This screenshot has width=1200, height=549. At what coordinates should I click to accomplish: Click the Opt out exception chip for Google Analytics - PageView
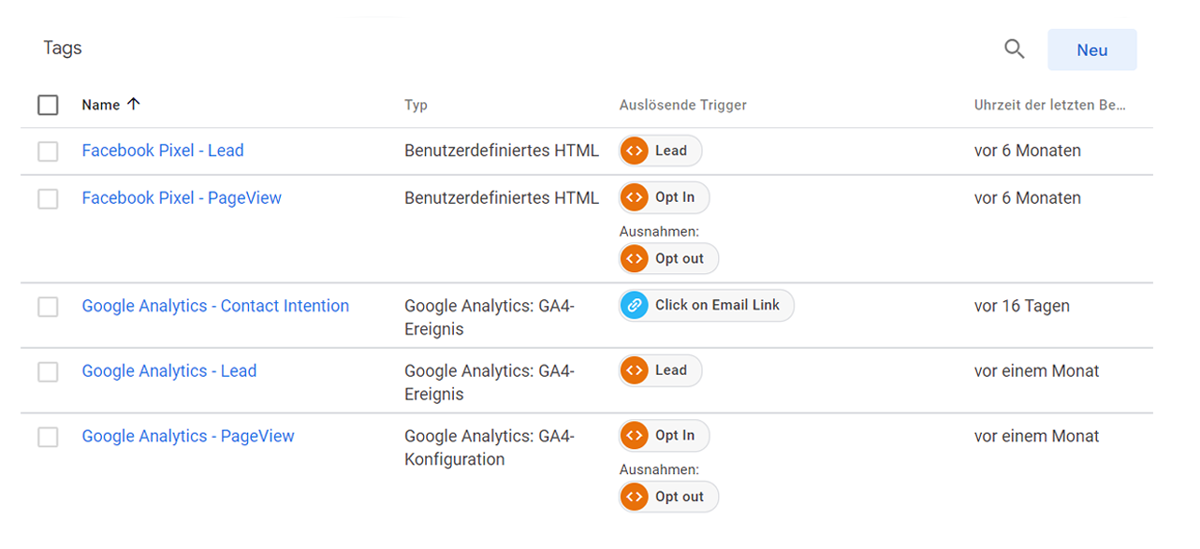668,497
